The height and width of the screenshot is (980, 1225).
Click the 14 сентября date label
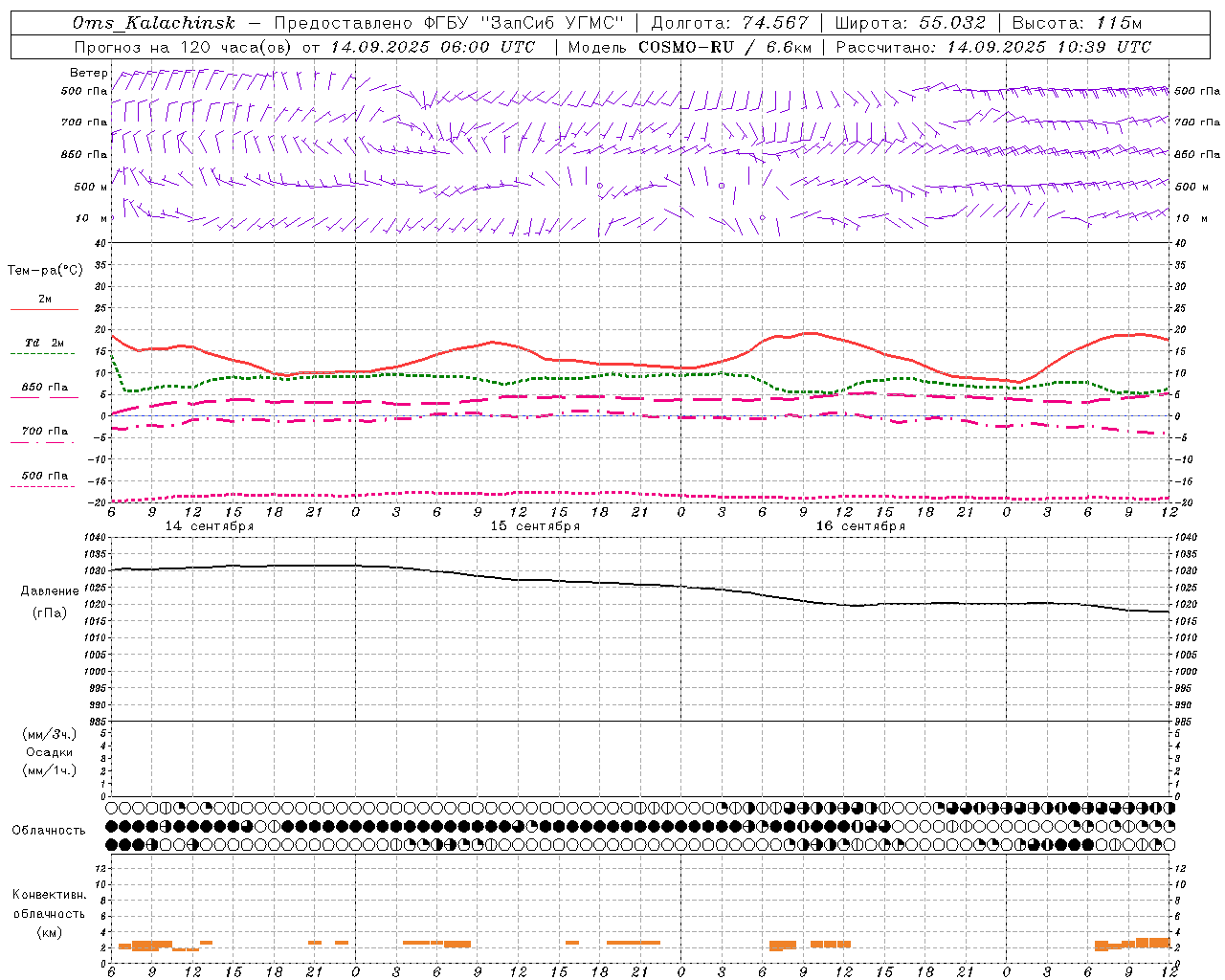(x=210, y=526)
